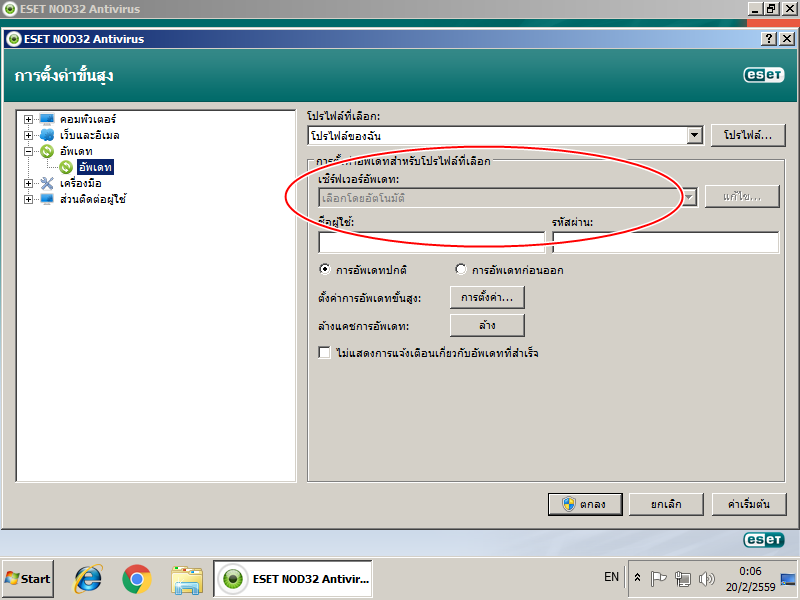Open Windows Explorer folder icon in the taskbar
The height and width of the screenshot is (600, 800).
click(187, 579)
